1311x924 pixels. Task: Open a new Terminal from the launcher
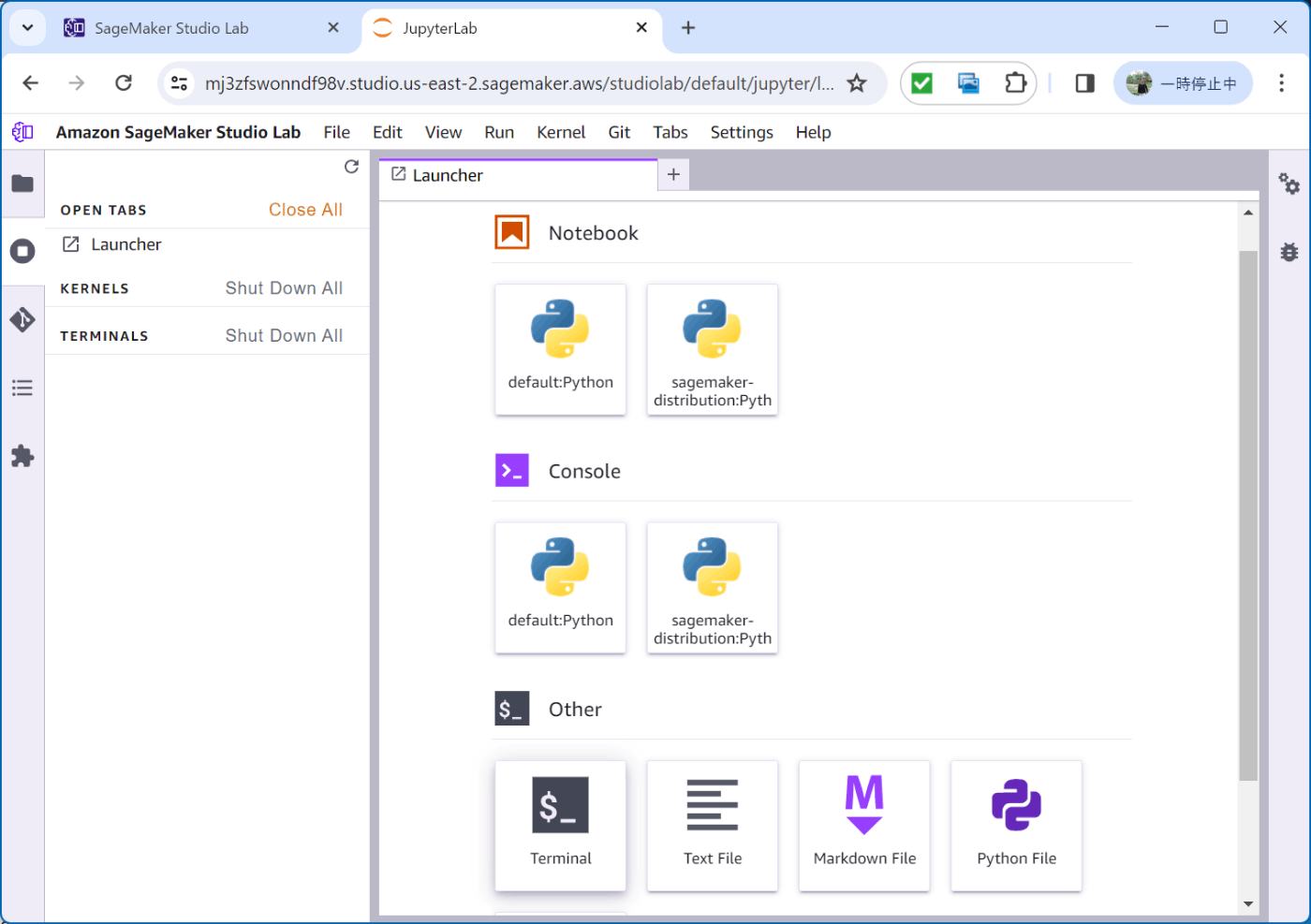560,825
